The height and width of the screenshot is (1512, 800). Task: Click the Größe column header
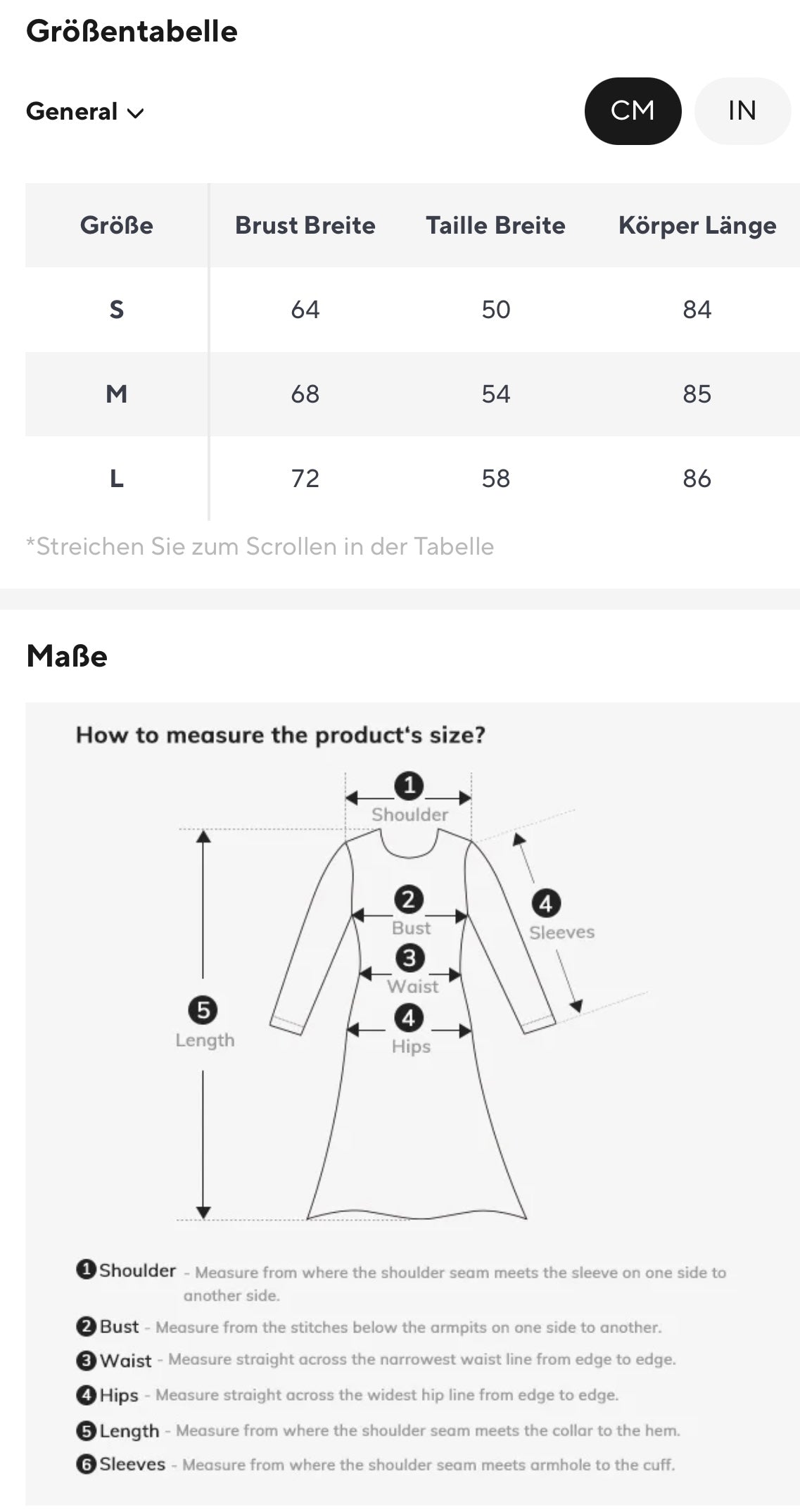117,225
